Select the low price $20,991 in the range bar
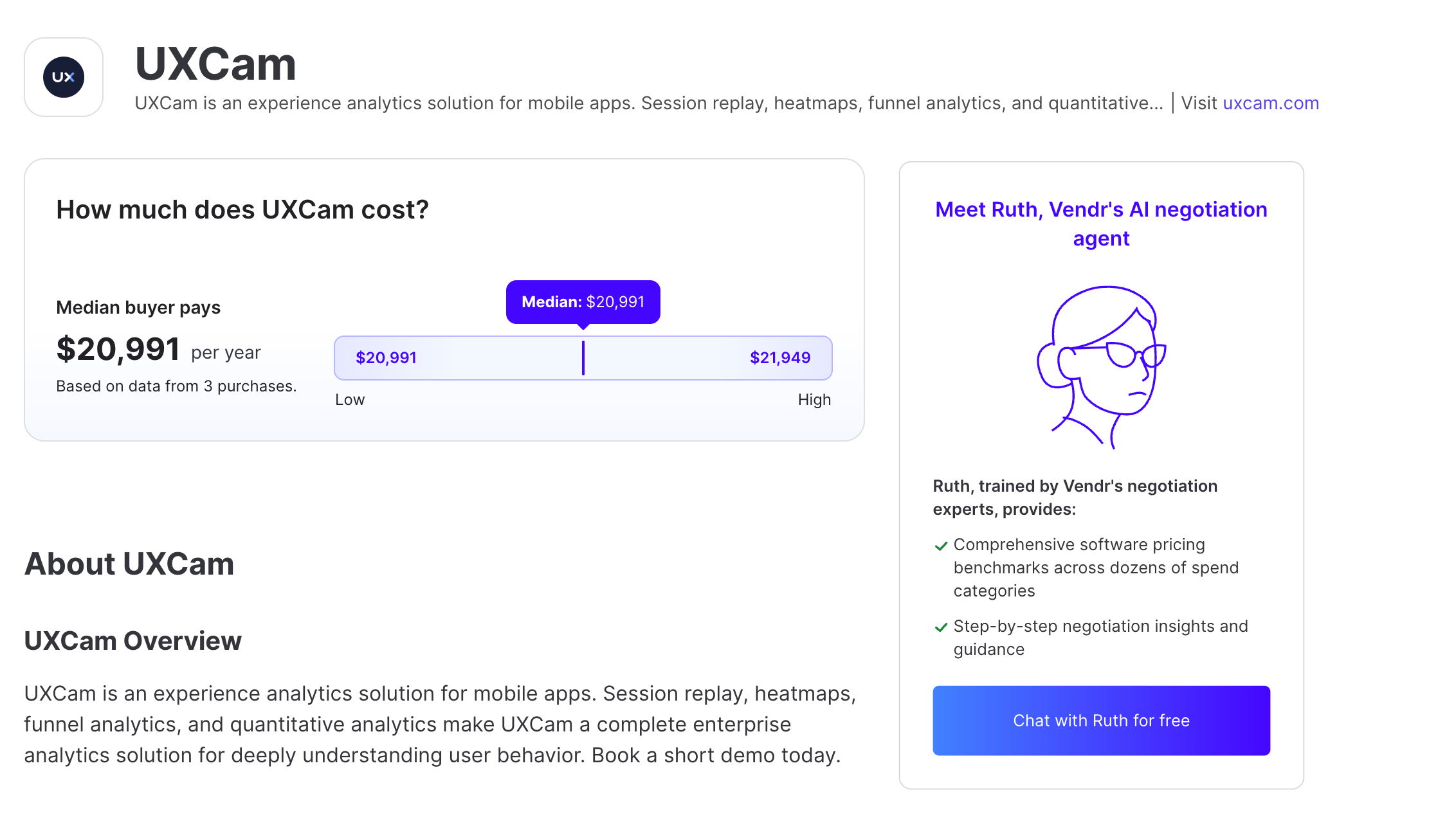The image size is (1456, 833). 386,358
